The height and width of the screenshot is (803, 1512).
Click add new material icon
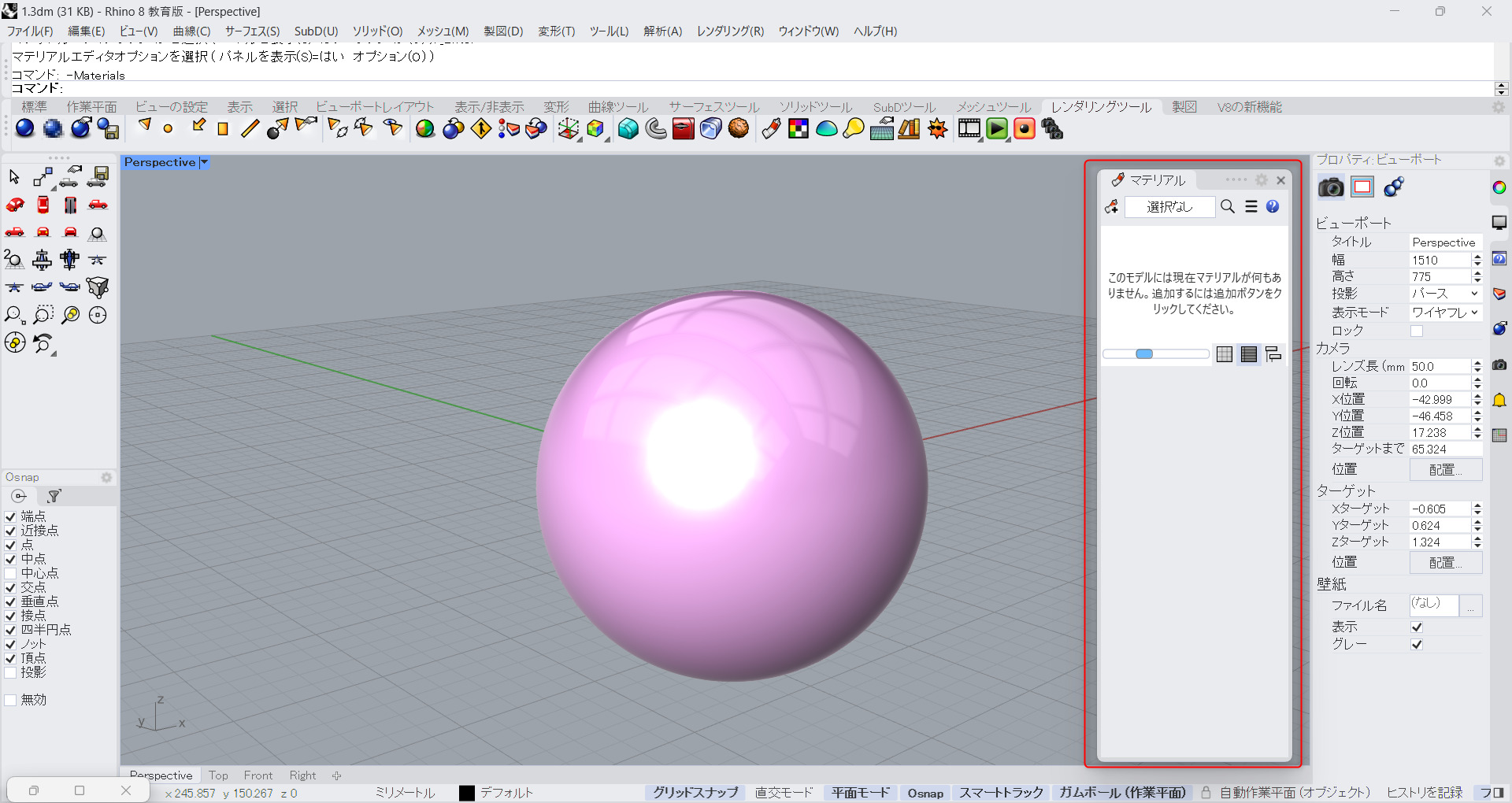[1112, 207]
